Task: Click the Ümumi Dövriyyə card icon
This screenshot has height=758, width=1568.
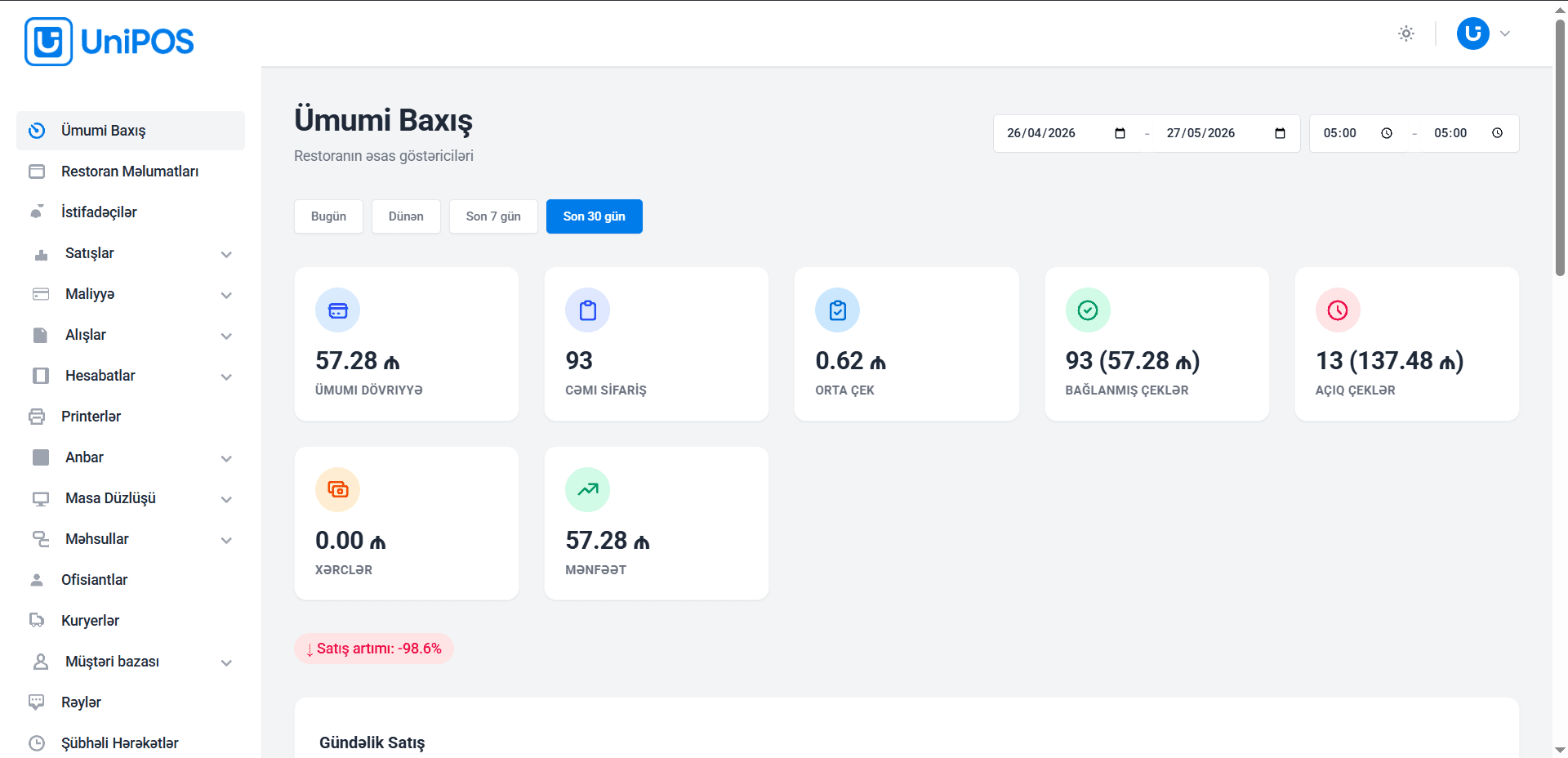Action: point(337,310)
